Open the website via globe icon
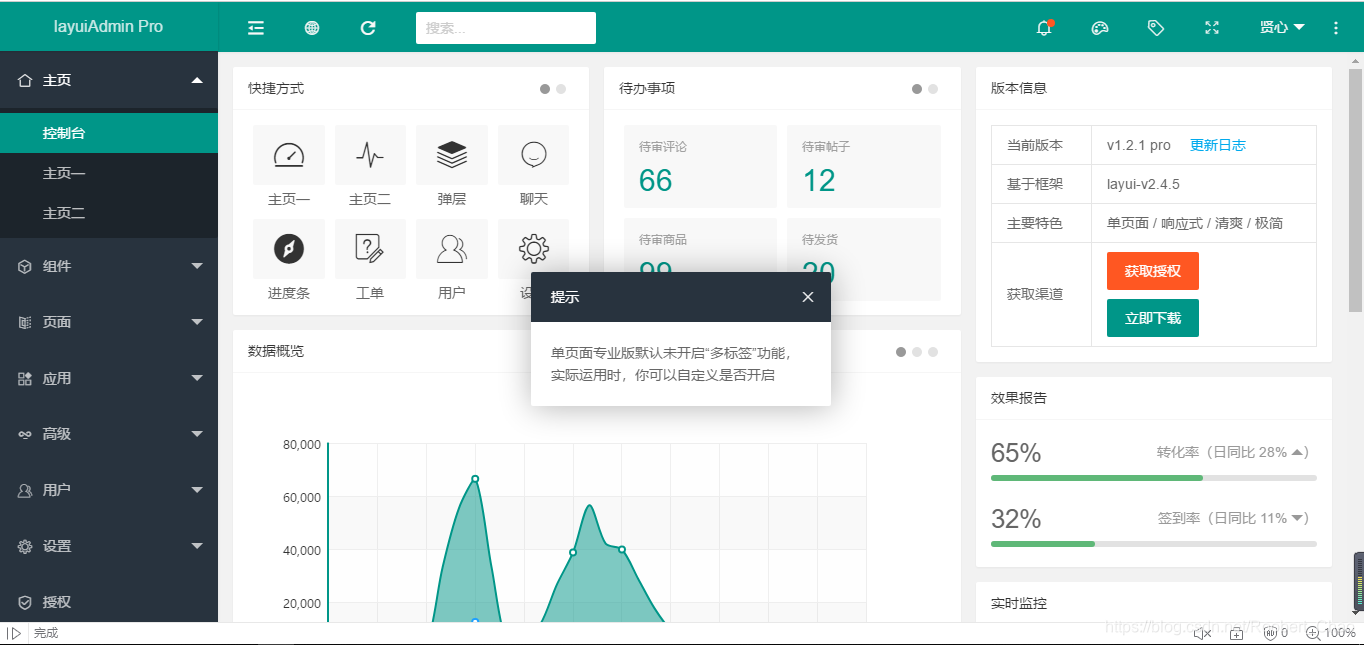The height and width of the screenshot is (645, 1364). (x=312, y=28)
